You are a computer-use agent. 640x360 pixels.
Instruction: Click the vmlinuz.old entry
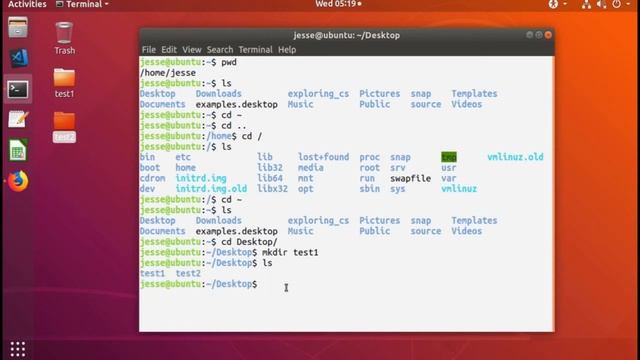515,157
